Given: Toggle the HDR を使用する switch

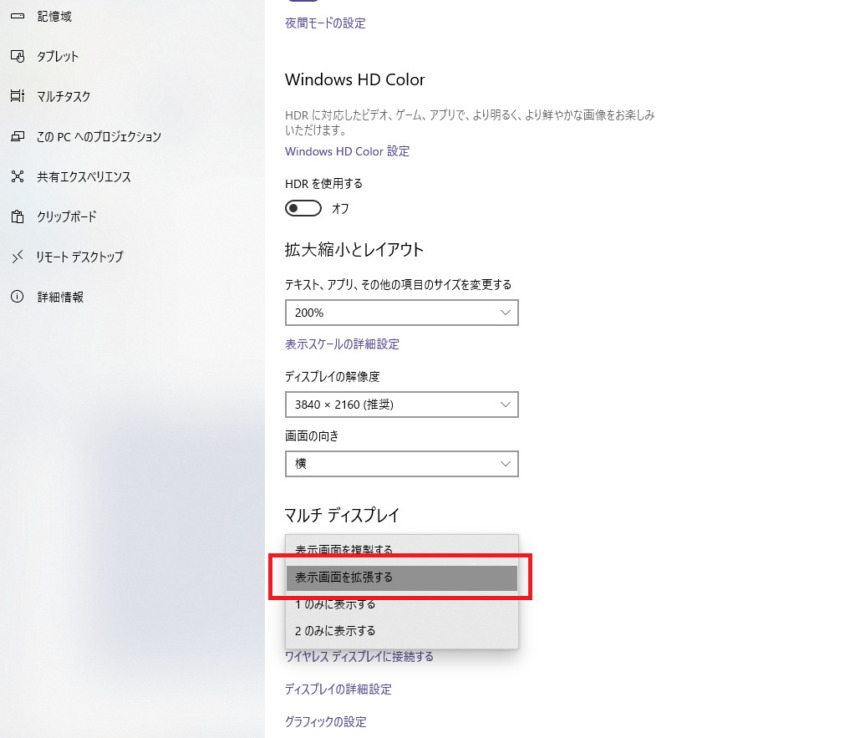Looking at the screenshot, I should pyautogui.click(x=303, y=208).
